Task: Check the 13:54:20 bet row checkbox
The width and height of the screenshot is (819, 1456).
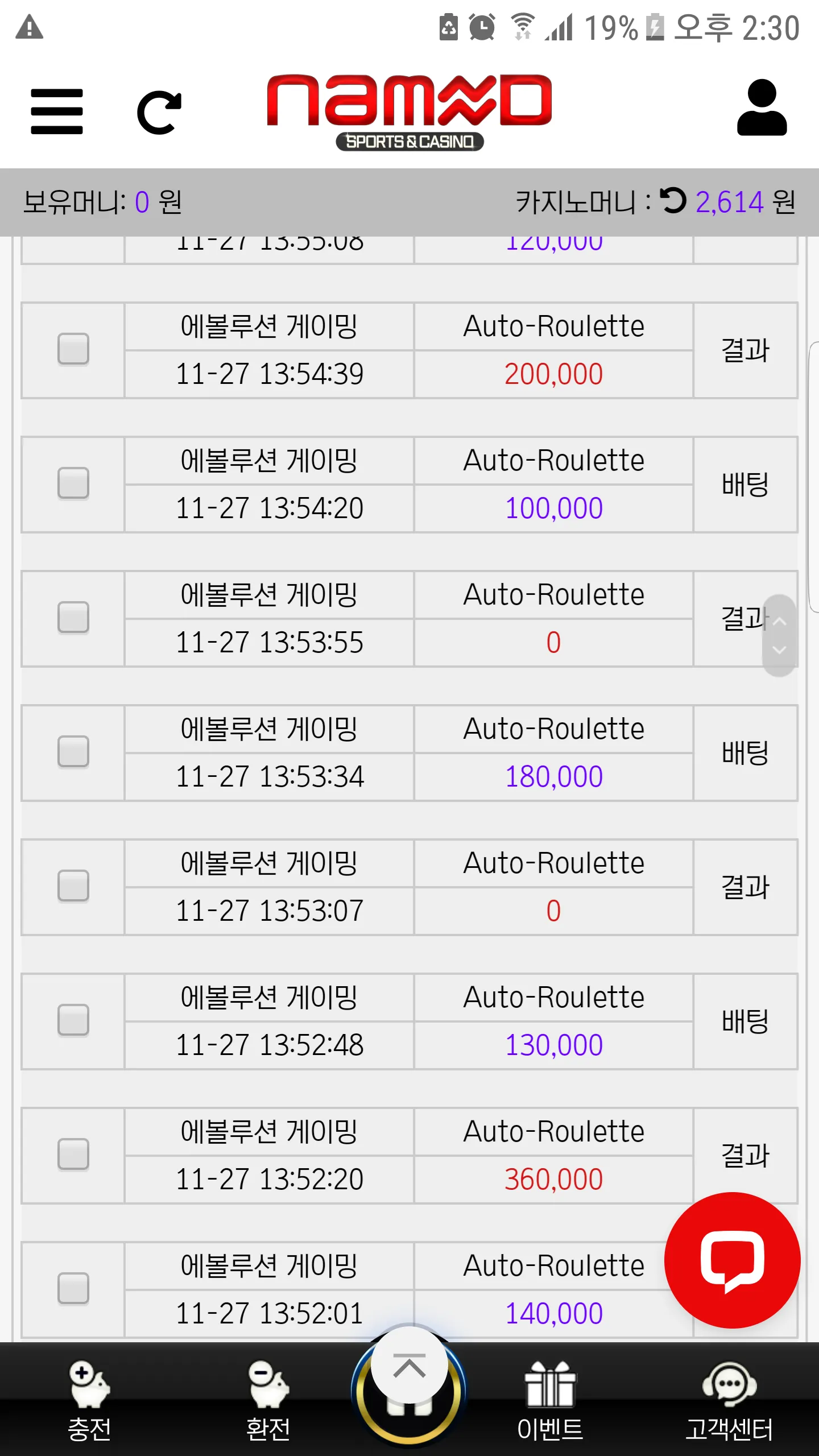Action: (x=73, y=483)
